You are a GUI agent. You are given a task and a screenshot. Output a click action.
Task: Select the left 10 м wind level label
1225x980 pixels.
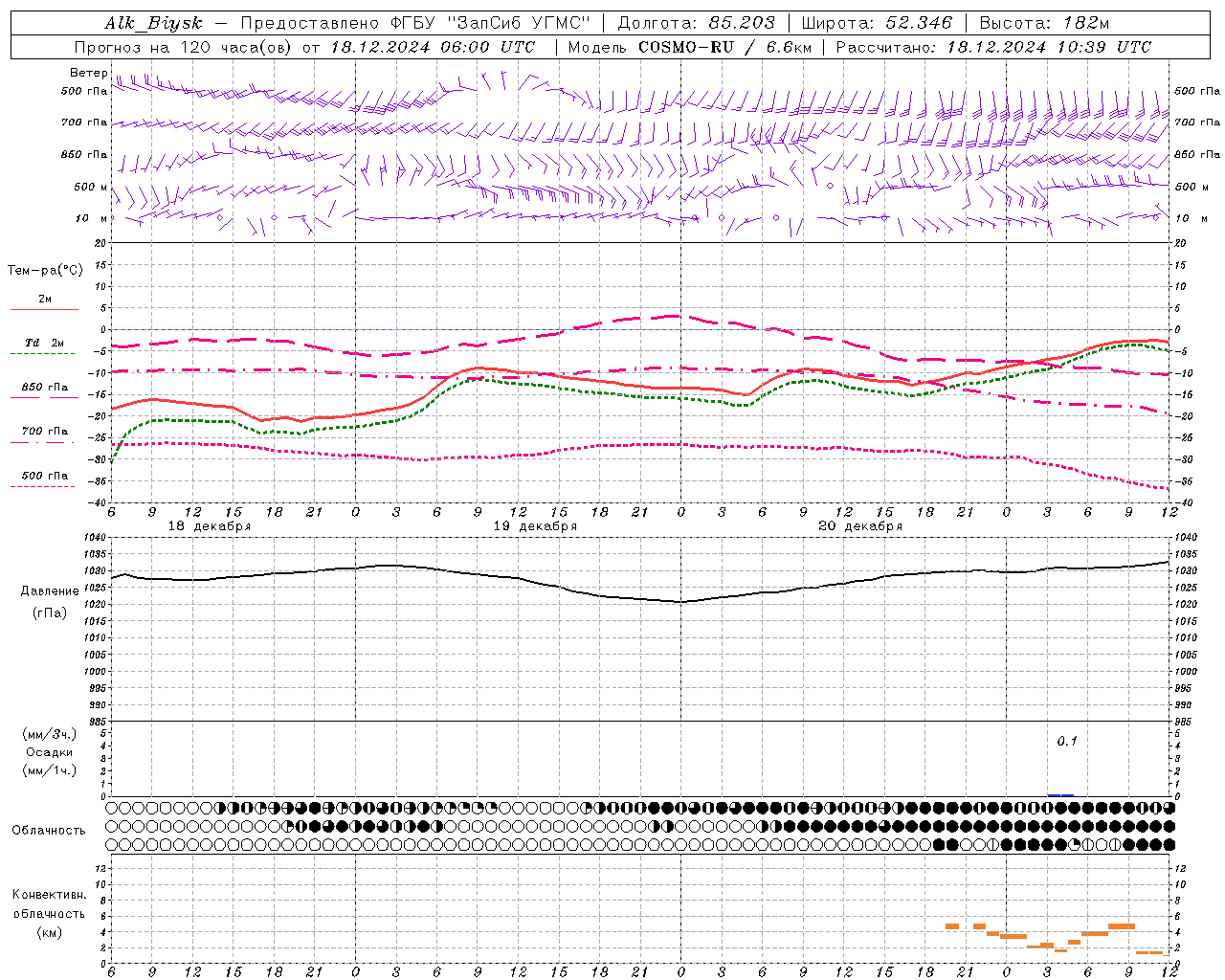pos(91,218)
